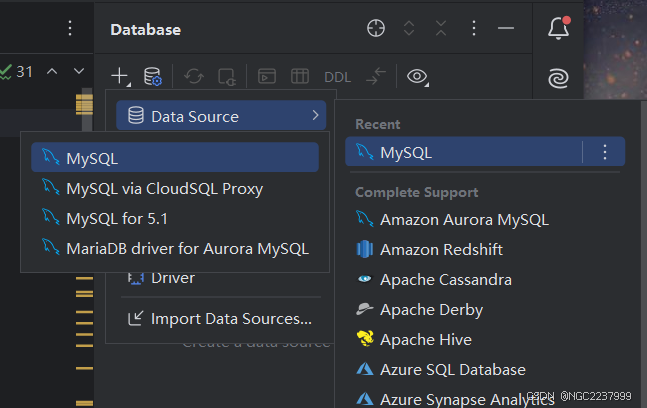Select Apache Derby data source
647x408 pixels.
(x=485, y=309)
